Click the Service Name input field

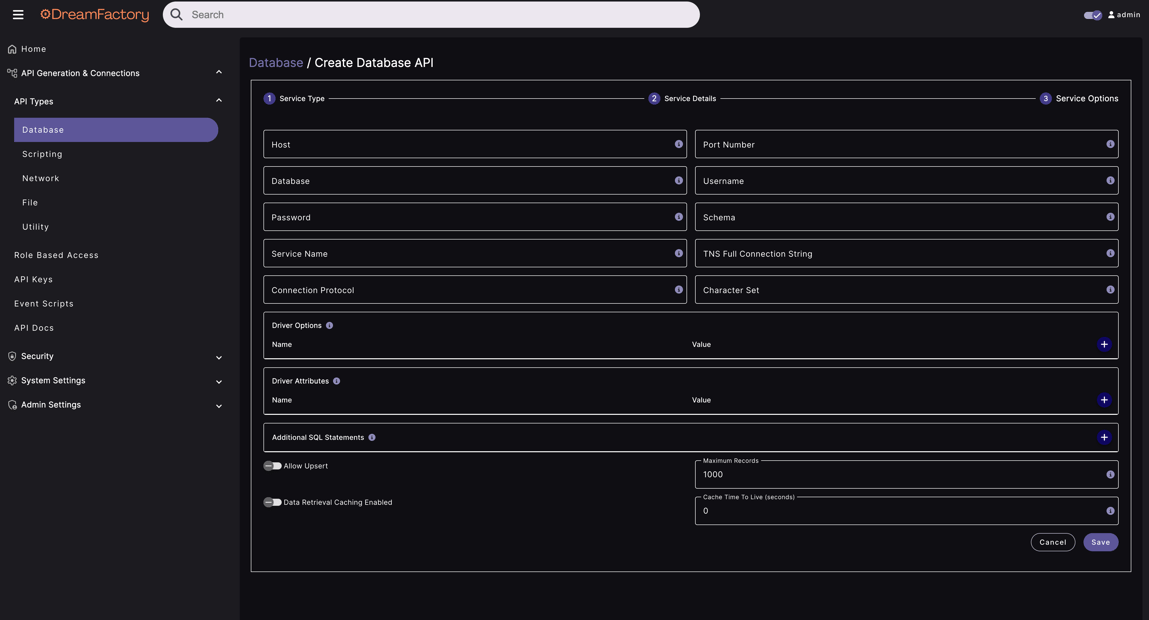click(465, 254)
